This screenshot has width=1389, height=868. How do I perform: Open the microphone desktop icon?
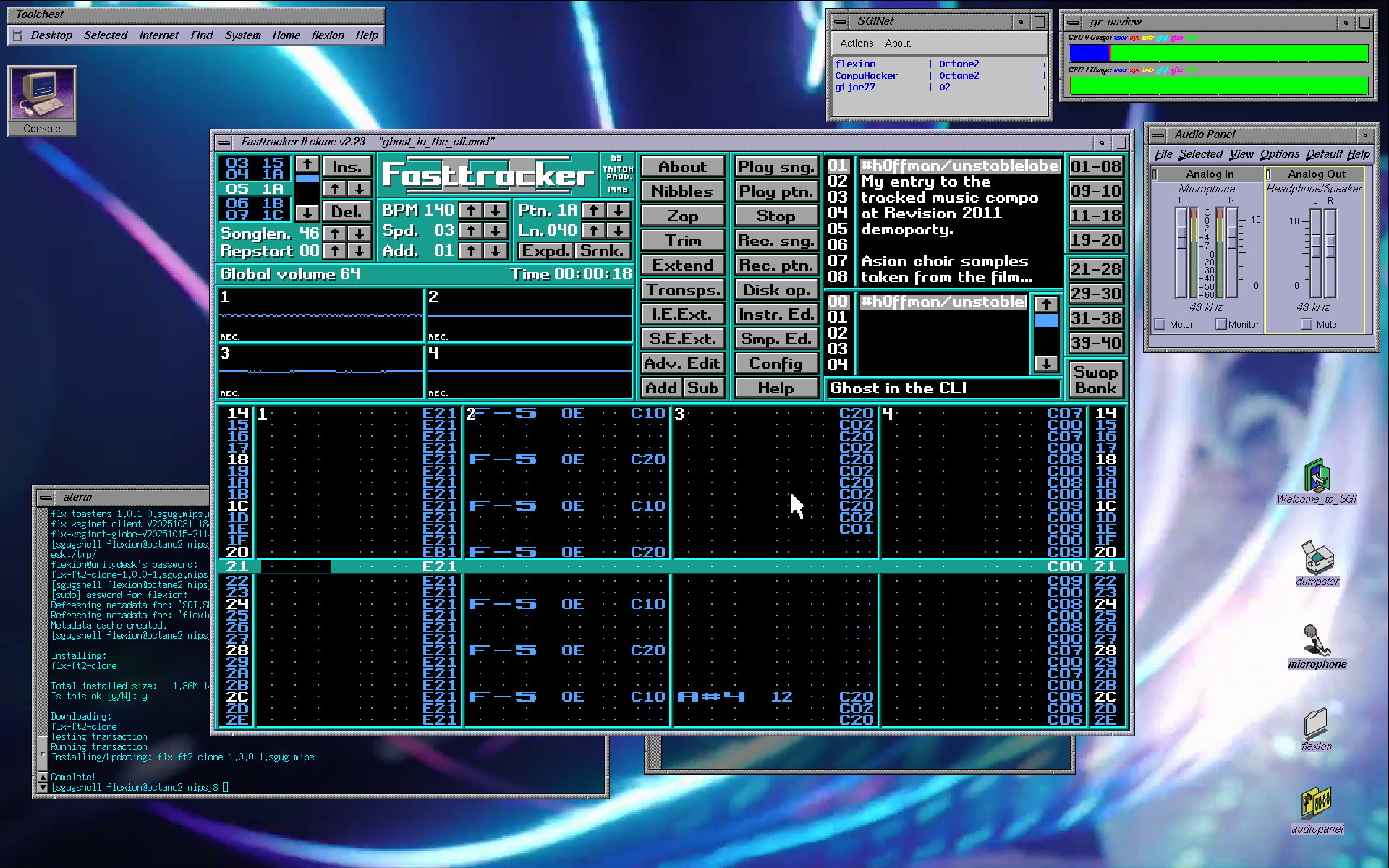1317,646
